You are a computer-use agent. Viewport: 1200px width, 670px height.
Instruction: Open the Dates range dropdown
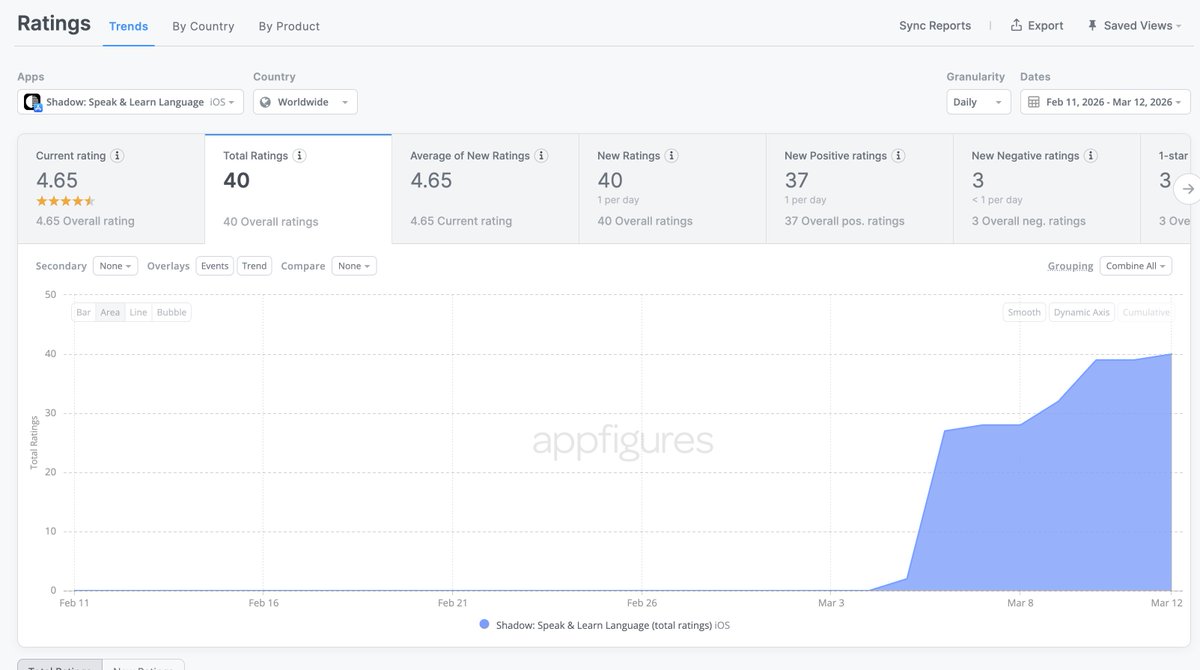click(x=1105, y=102)
